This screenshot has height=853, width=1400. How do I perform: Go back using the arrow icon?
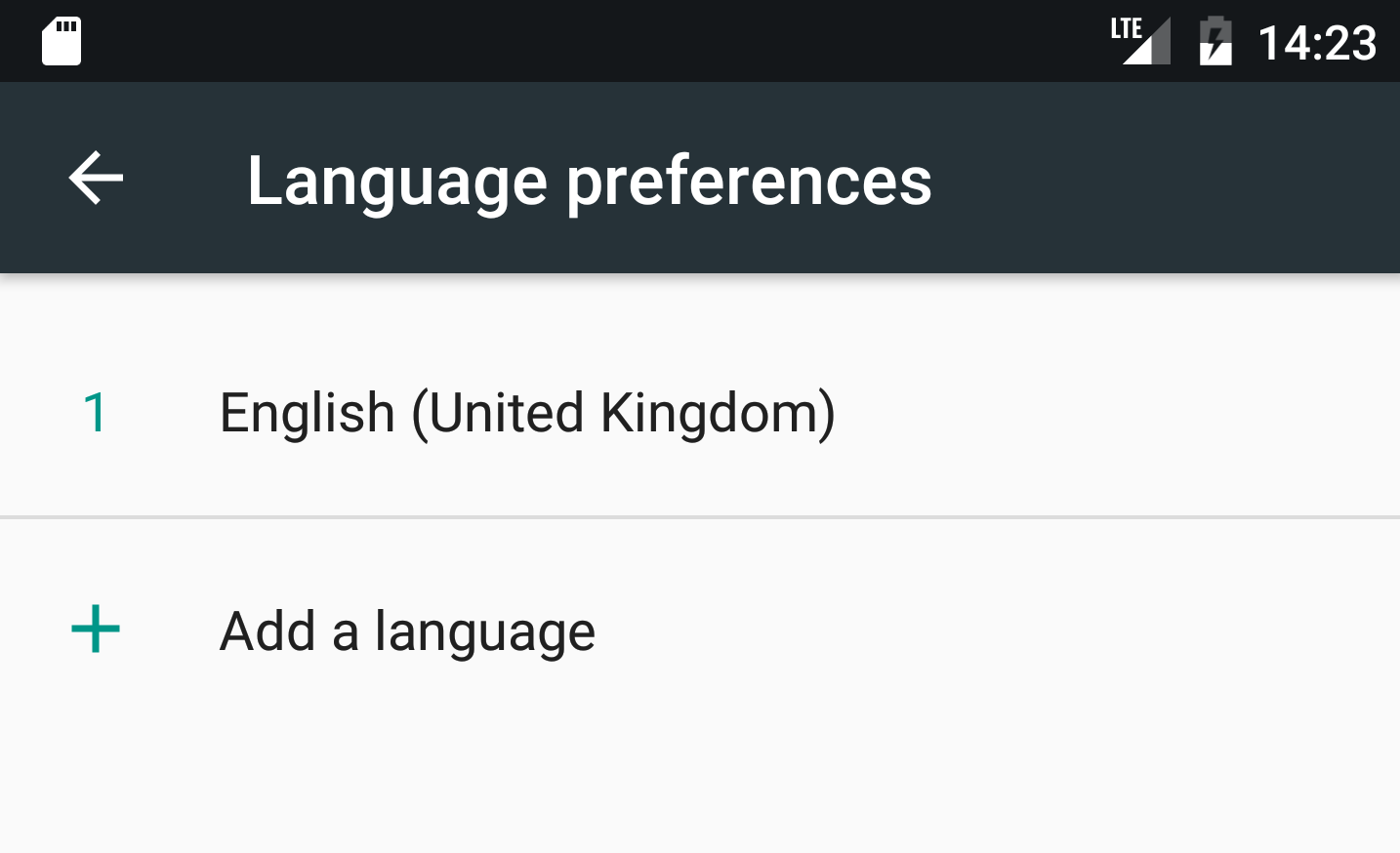pyautogui.click(x=96, y=178)
